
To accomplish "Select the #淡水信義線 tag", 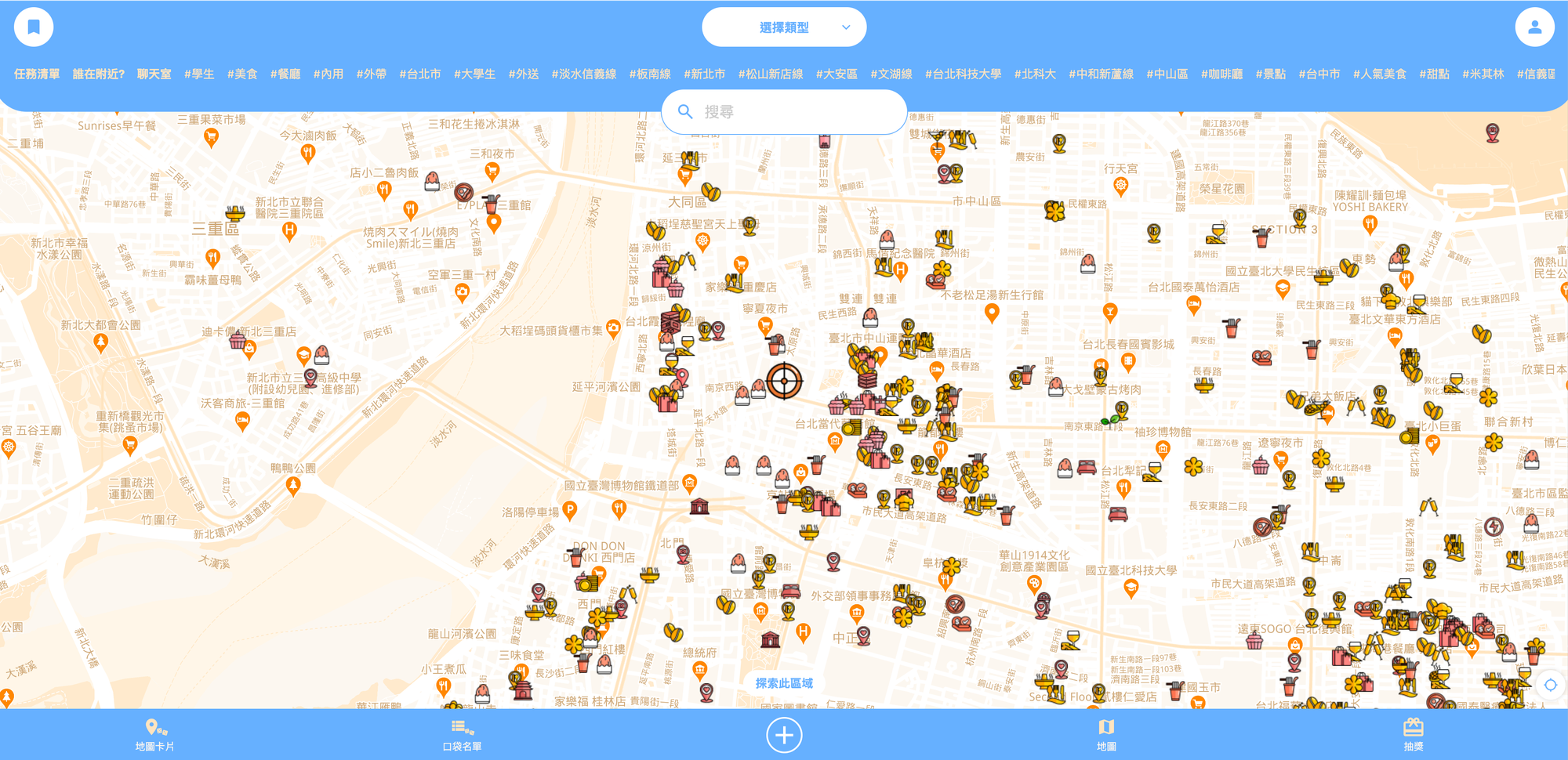I will [x=584, y=74].
